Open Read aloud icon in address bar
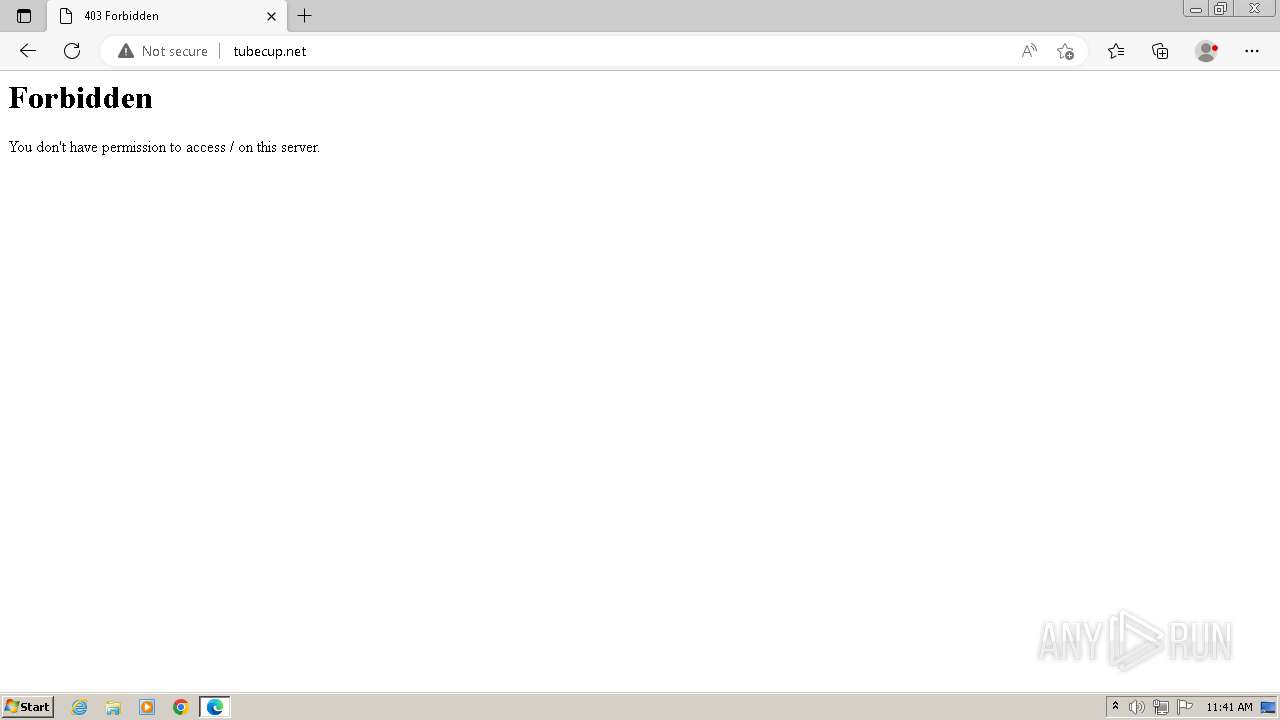 pos(1029,51)
